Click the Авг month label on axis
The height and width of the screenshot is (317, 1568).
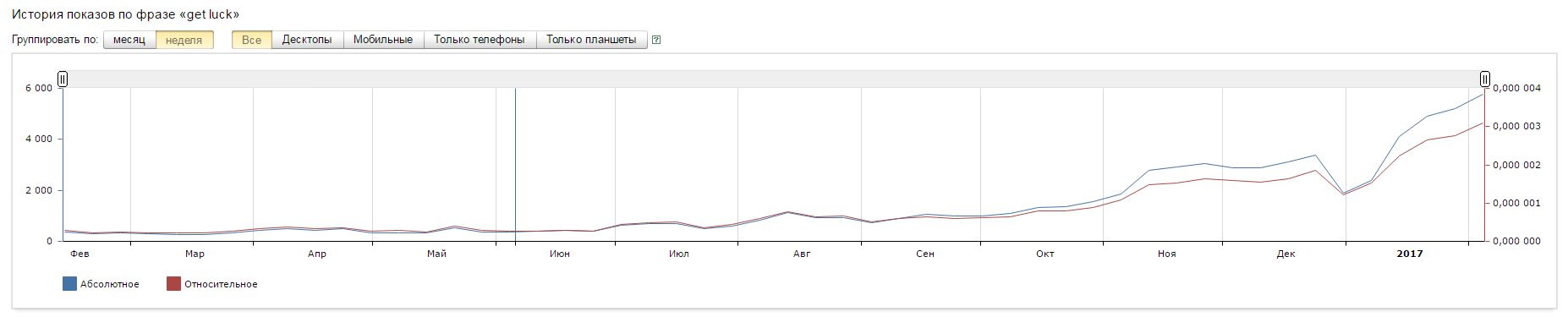[802, 254]
